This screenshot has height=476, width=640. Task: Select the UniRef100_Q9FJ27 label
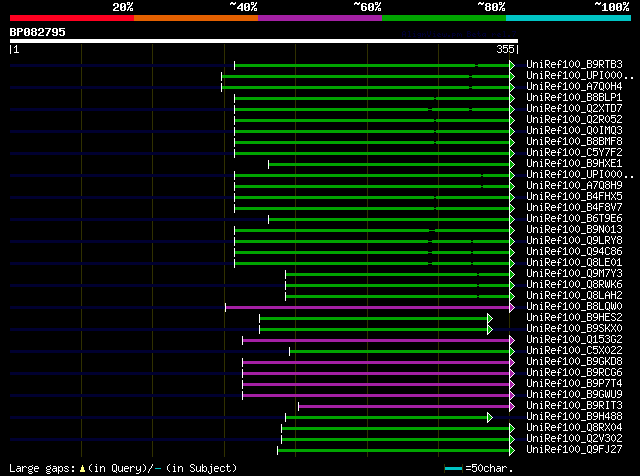tap(574, 450)
